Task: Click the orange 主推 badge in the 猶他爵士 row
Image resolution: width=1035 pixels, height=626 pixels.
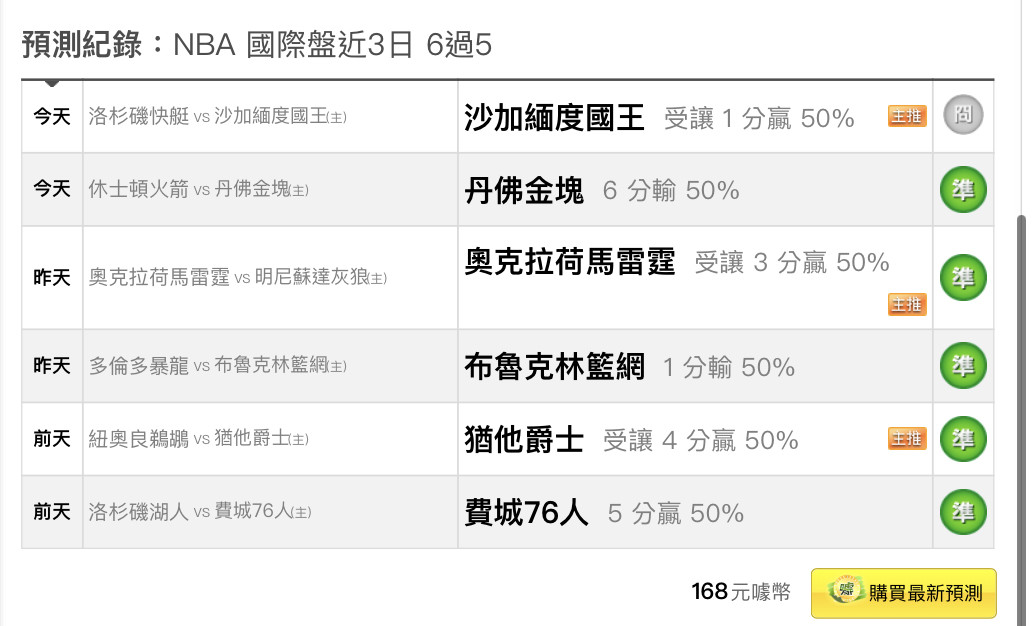Action: [x=907, y=438]
